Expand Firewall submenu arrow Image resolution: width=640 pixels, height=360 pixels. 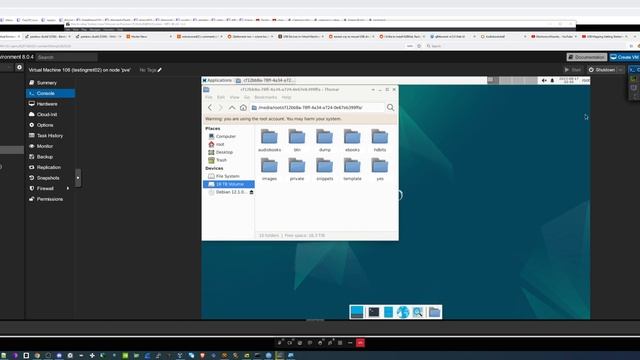tap(68, 188)
